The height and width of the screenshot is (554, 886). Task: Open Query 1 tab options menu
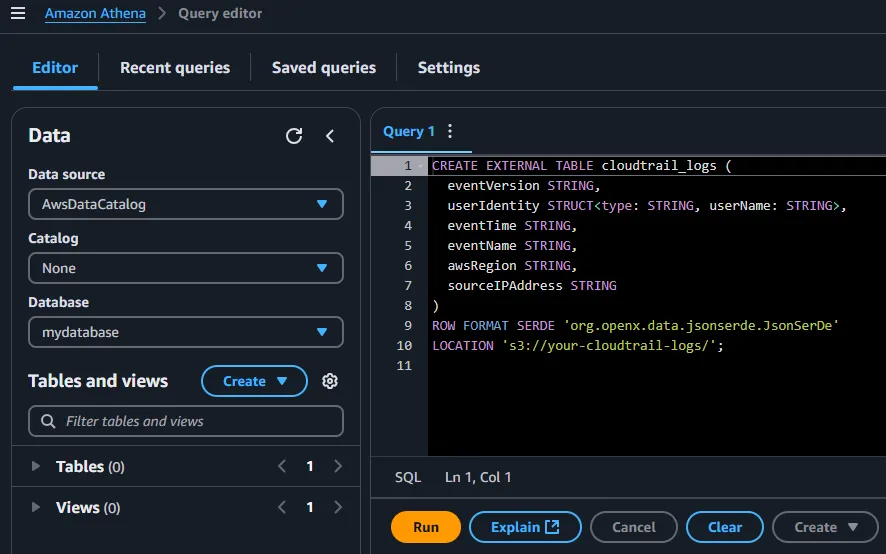pyautogui.click(x=450, y=131)
